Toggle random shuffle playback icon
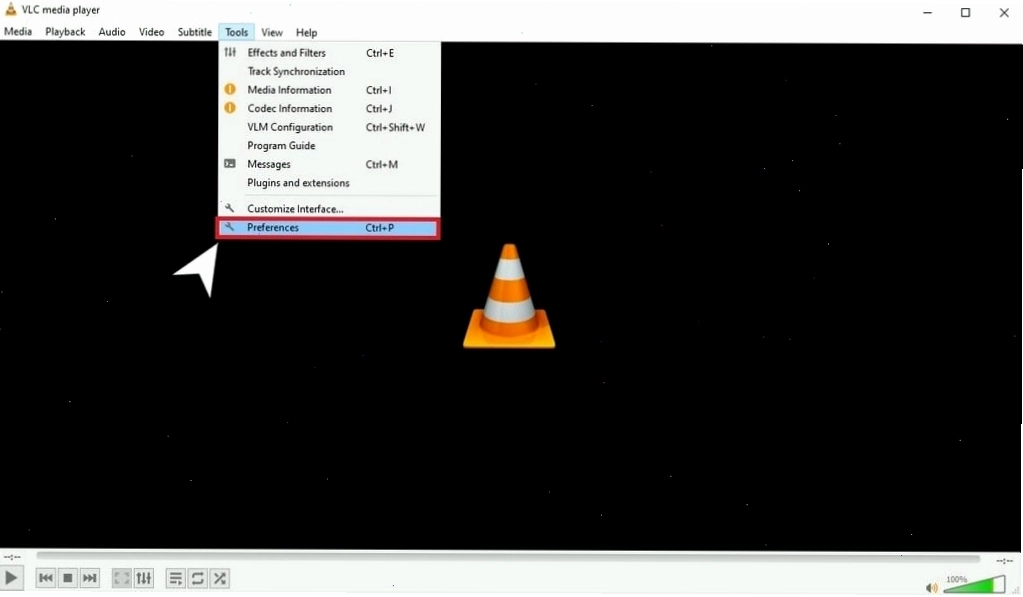The height and width of the screenshot is (597, 1023). click(220, 578)
